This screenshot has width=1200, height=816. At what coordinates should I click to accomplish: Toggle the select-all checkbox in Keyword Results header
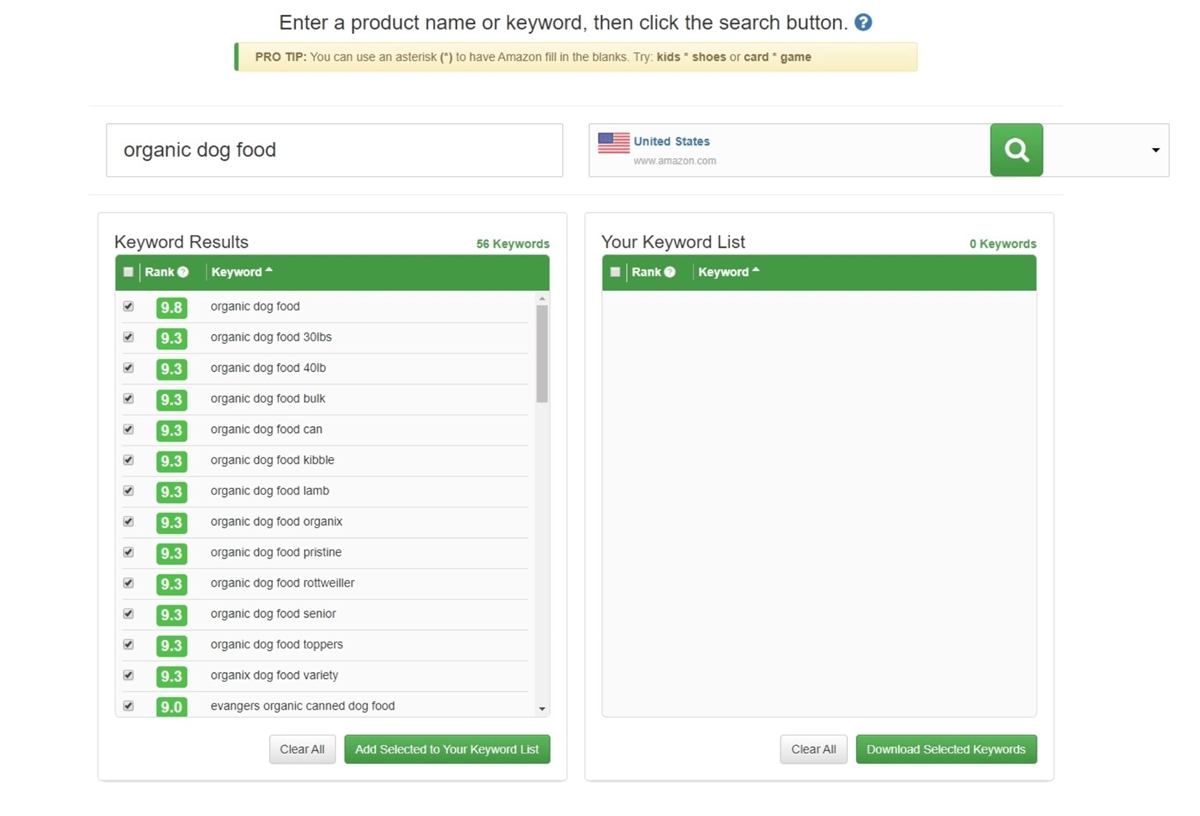pos(128,272)
